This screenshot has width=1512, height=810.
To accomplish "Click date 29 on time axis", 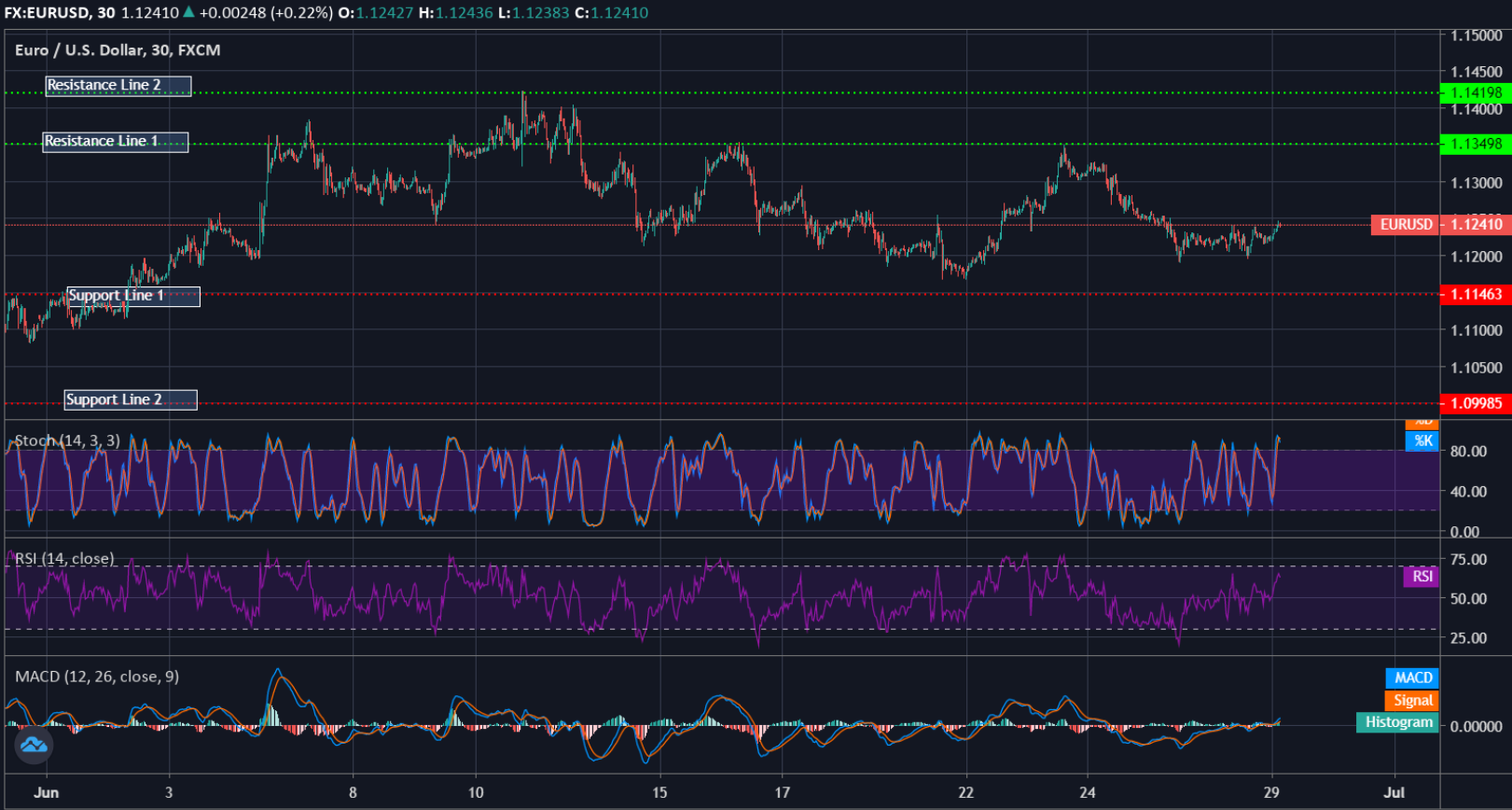I will [1271, 792].
